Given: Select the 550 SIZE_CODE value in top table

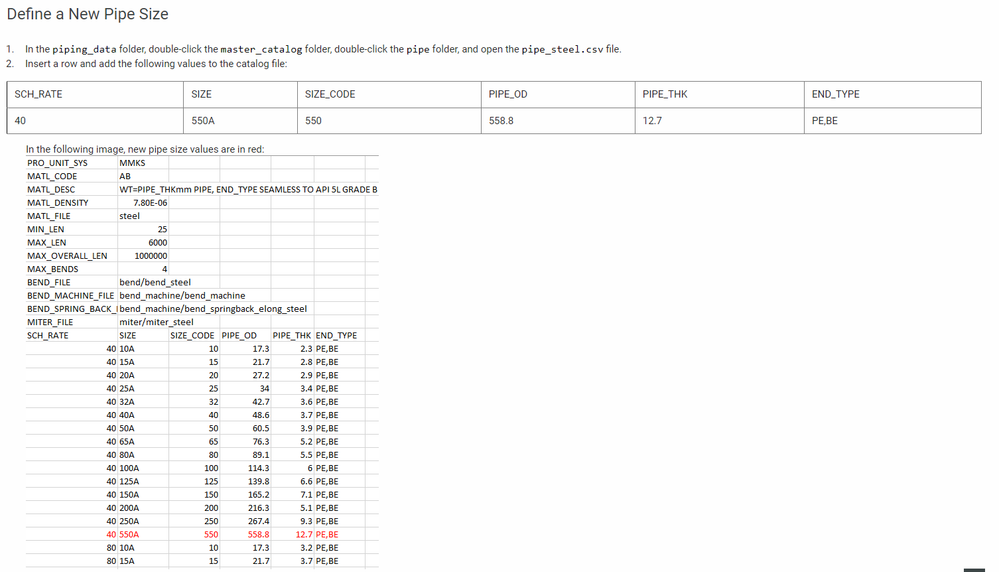Looking at the screenshot, I should click(313, 120).
